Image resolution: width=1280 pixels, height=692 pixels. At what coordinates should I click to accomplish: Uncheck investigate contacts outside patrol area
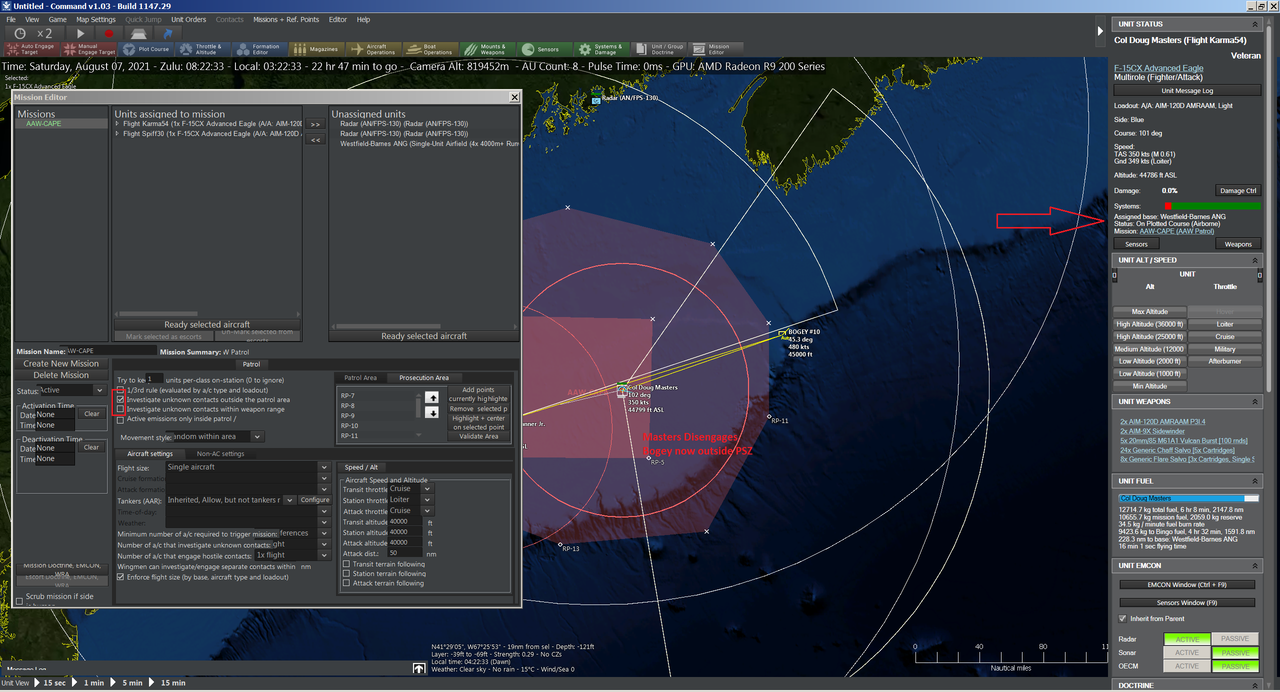[121, 400]
